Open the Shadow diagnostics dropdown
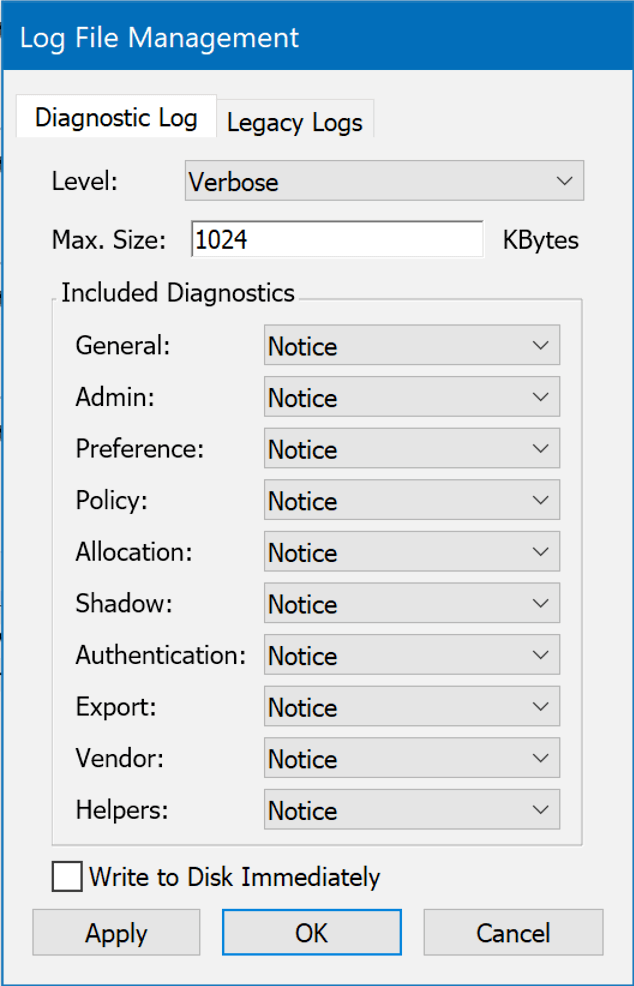Viewport: 634px width, 986px height. [x=411, y=604]
